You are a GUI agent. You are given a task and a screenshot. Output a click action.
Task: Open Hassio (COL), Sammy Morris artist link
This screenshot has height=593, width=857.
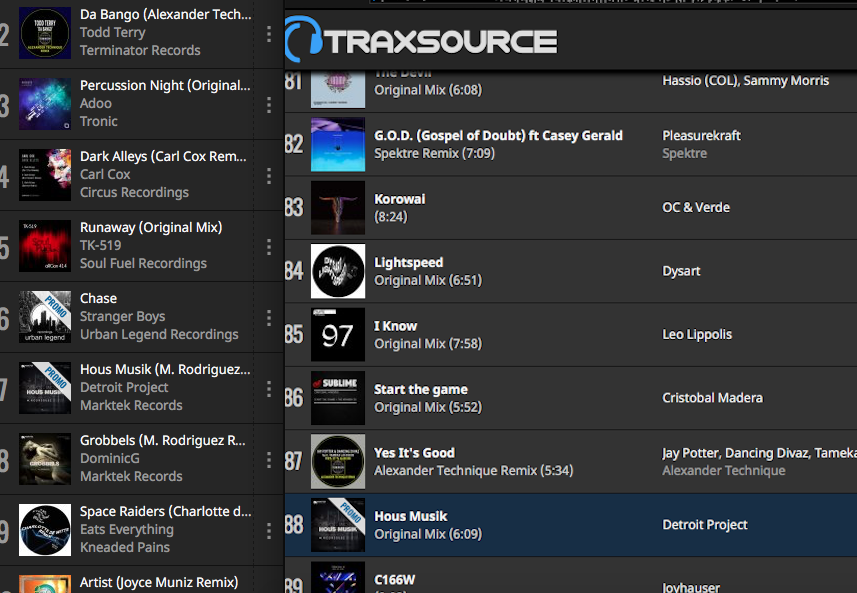coord(746,81)
